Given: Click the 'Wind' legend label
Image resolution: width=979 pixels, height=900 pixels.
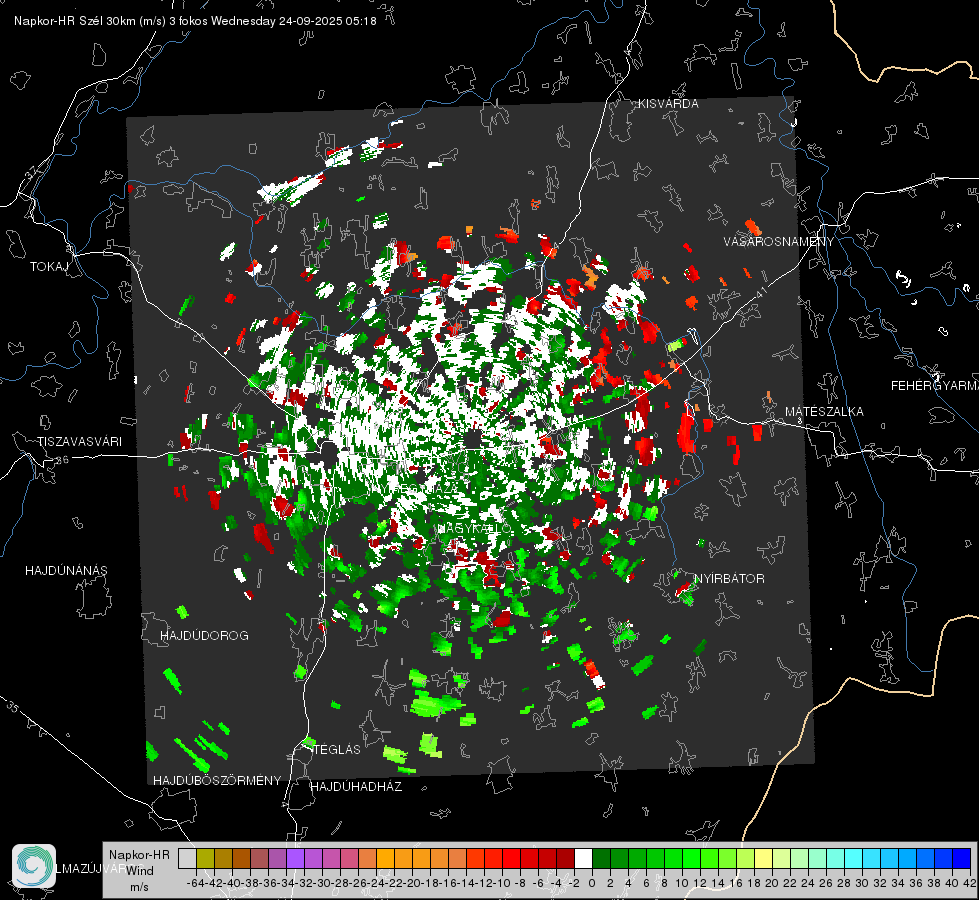Looking at the screenshot, I should click(140, 870).
